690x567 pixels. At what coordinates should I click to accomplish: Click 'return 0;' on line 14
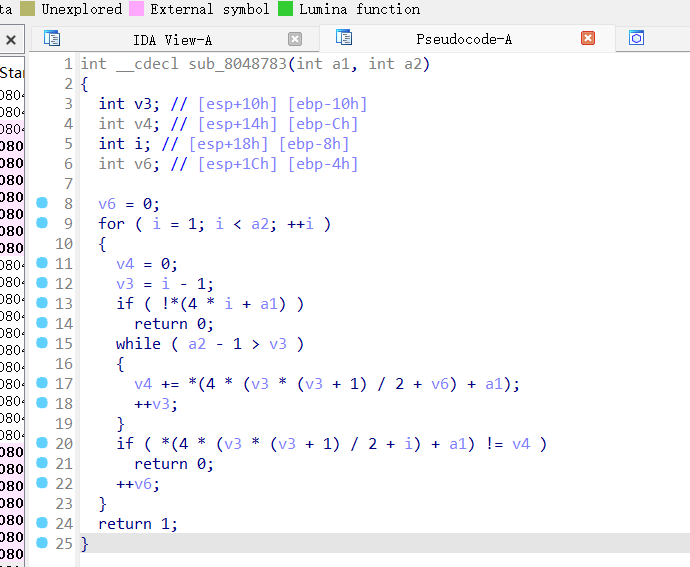(174, 324)
